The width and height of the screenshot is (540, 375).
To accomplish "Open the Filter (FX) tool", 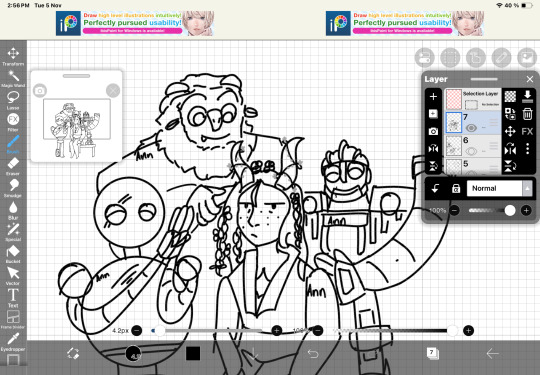I will [13, 122].
